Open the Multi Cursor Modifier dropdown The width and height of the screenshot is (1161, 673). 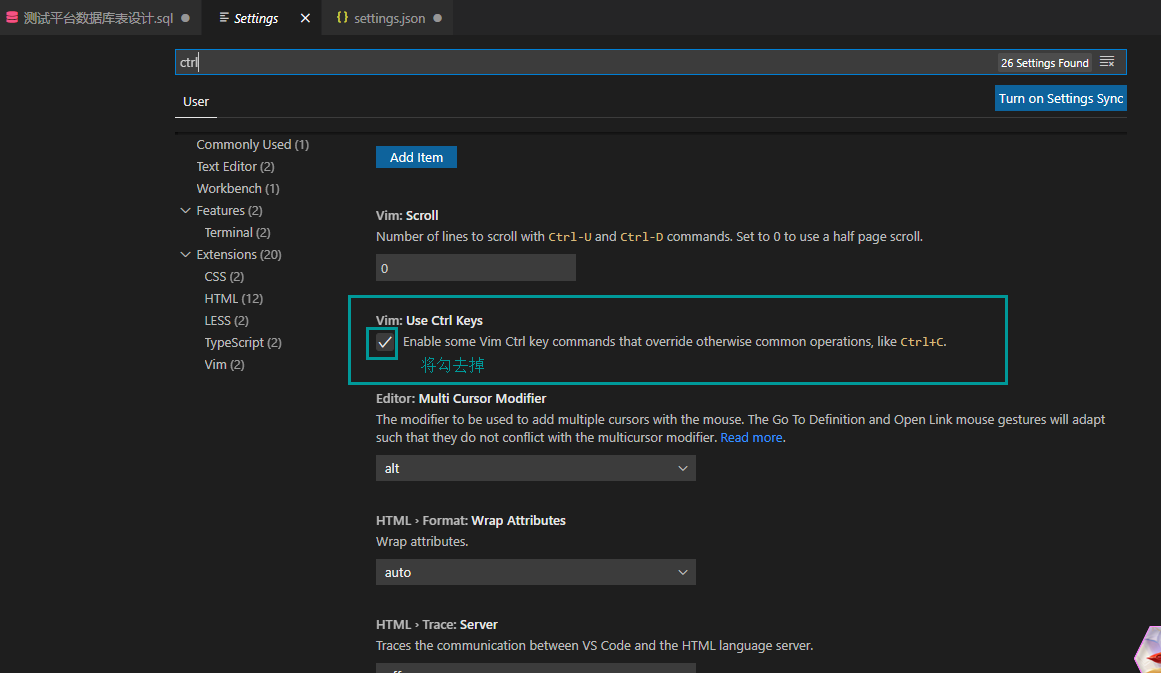(x=535, y=467)
